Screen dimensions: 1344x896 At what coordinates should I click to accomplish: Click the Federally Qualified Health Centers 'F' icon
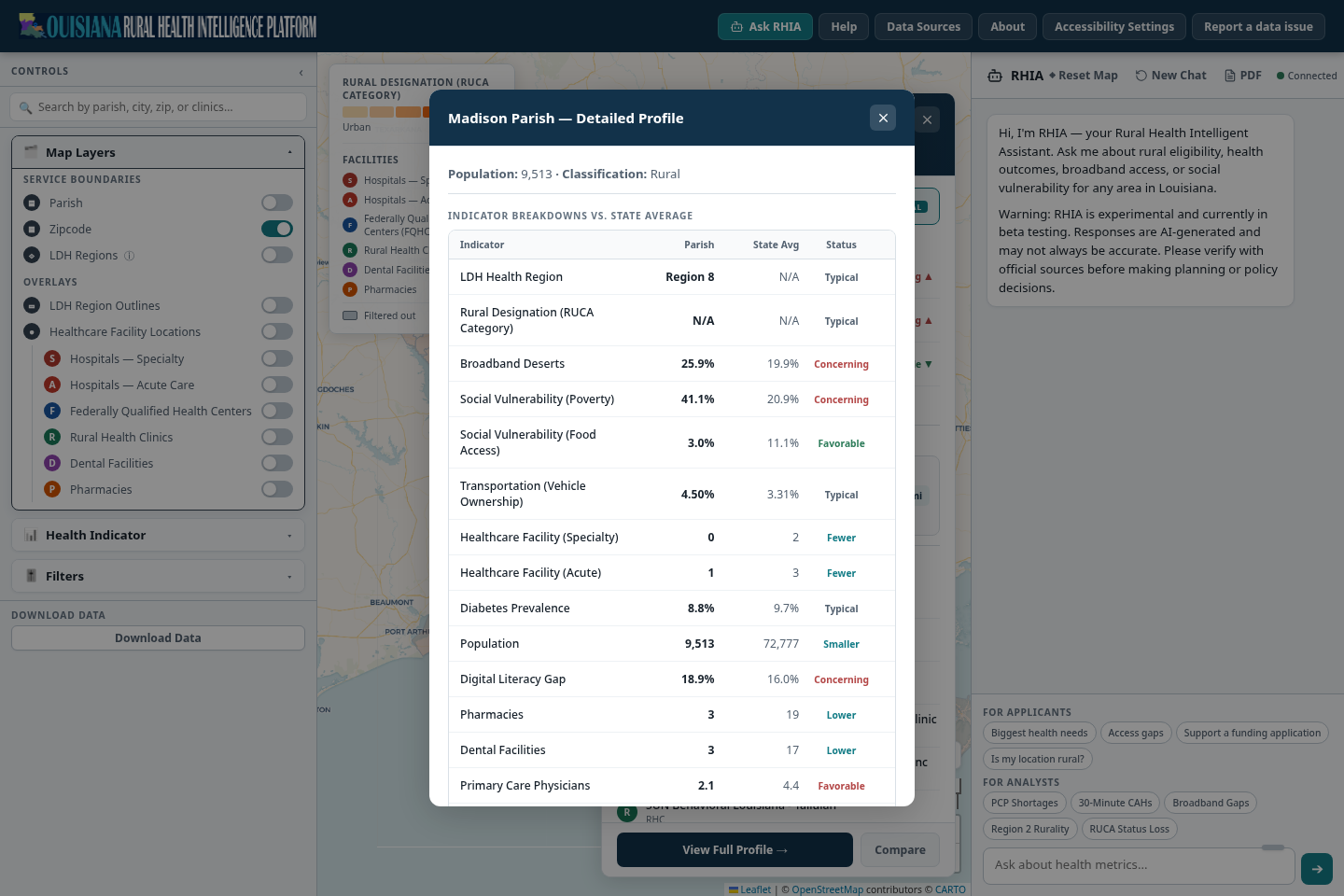point(52,411)
